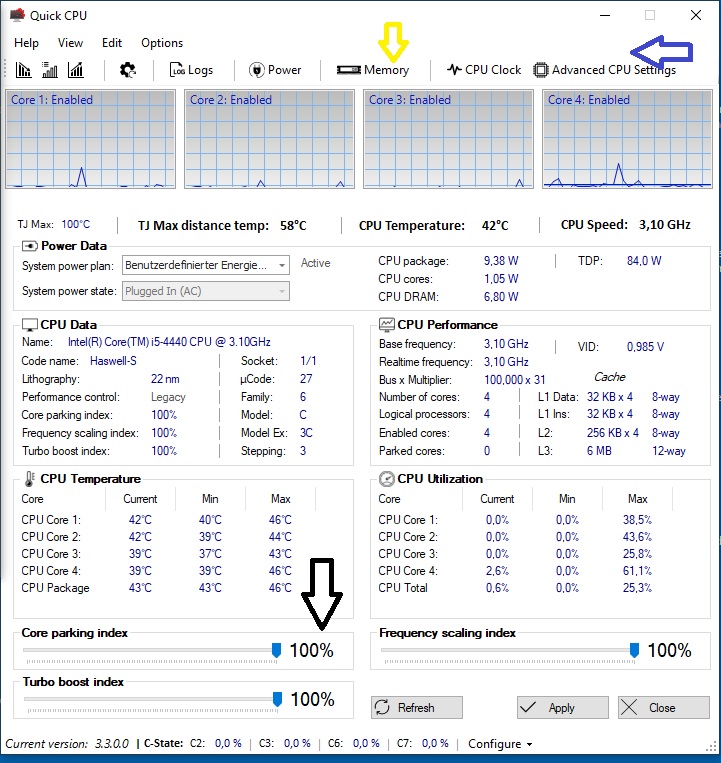Click the CPU Speed '3,10 GHz' value

(x=665, y=225)
